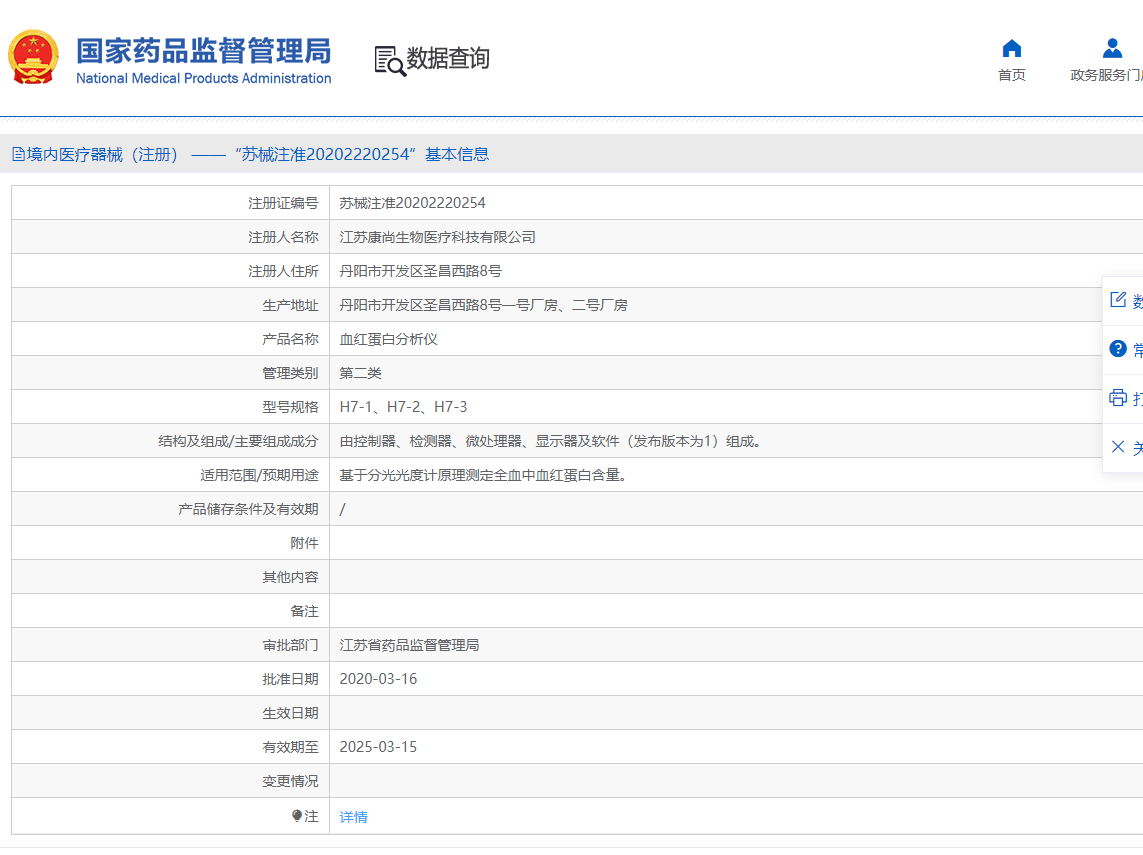Click product name 血红蛋白分析仪
The image size is (1143, 855).
(389, 339)
